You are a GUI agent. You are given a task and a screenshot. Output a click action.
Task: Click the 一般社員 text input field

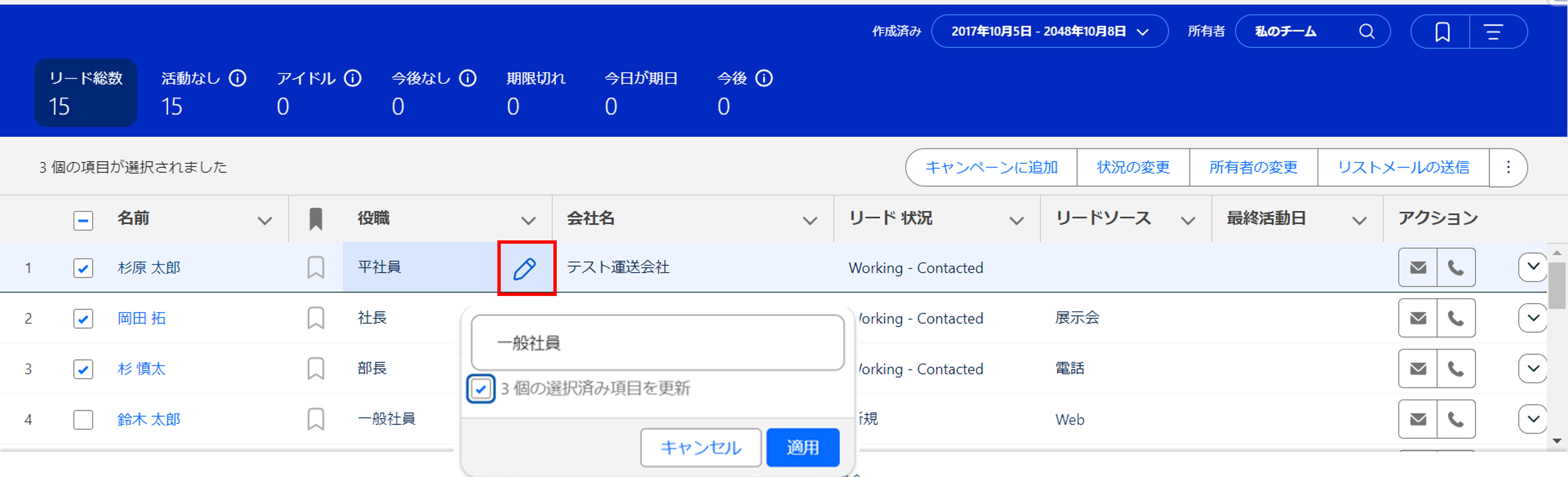click(x=658, y=342)
